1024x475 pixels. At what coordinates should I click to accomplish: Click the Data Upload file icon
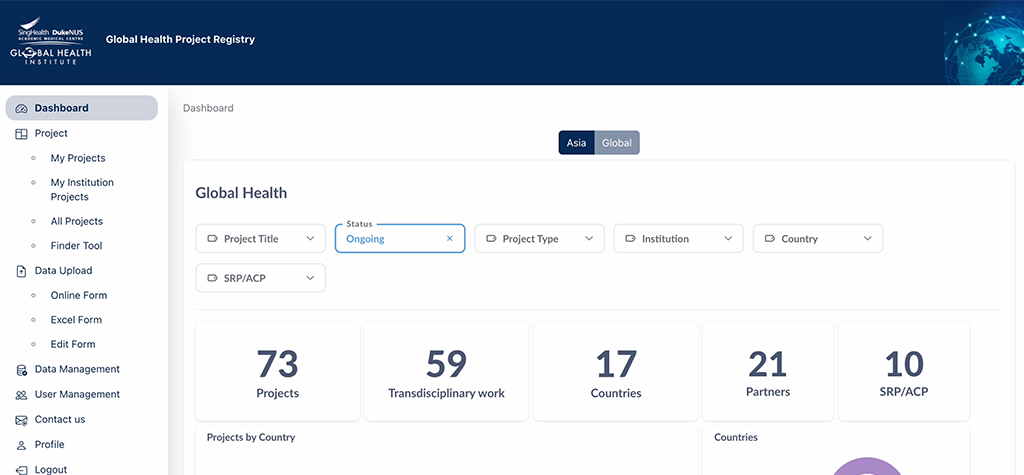click(21, 271)
